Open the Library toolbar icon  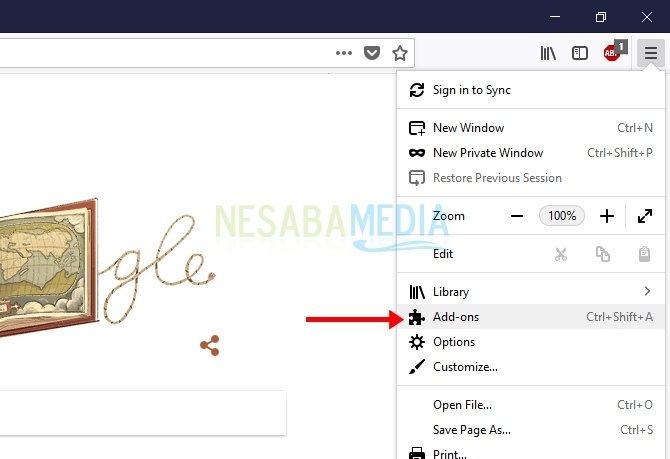(548, 53)
